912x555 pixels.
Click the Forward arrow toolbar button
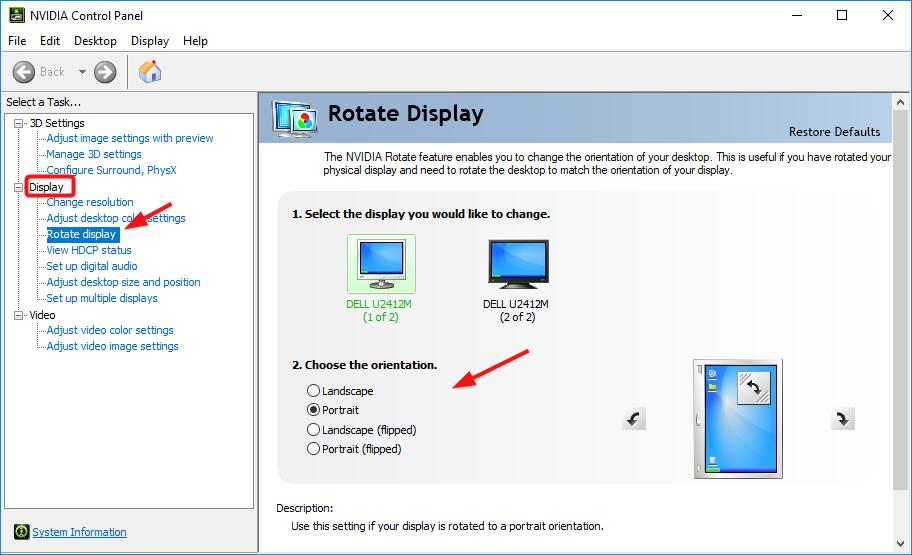(x=105, y=72)
